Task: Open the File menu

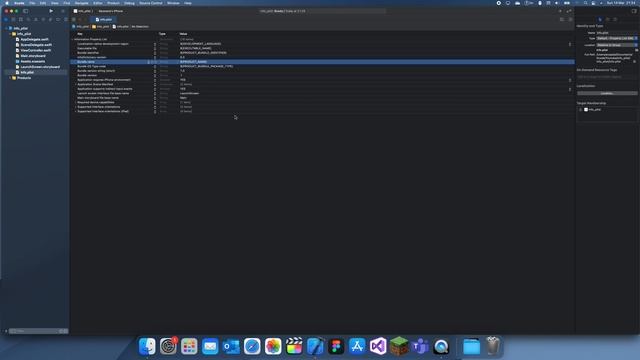Action: [32, 3]
